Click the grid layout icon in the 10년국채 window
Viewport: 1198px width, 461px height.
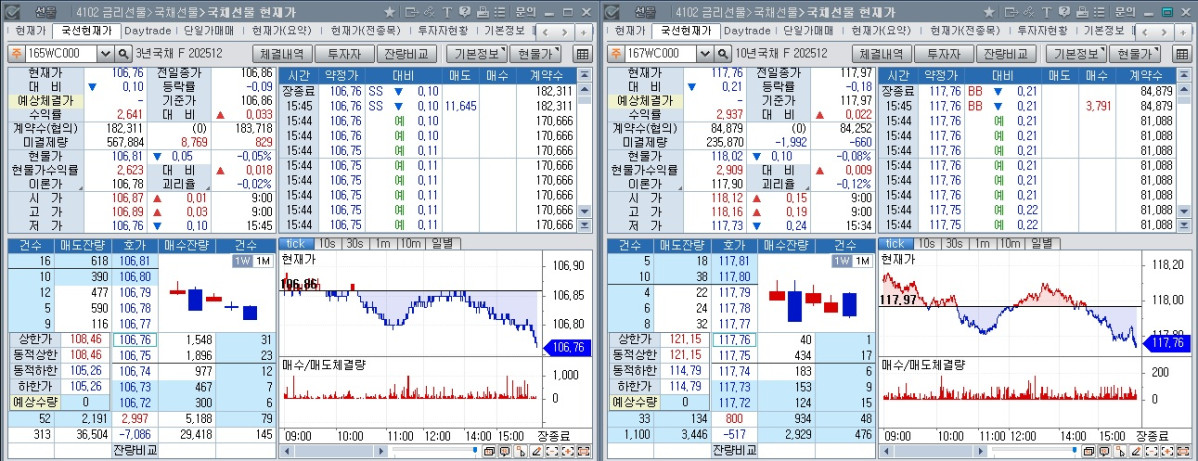(x=1181, y=54)
